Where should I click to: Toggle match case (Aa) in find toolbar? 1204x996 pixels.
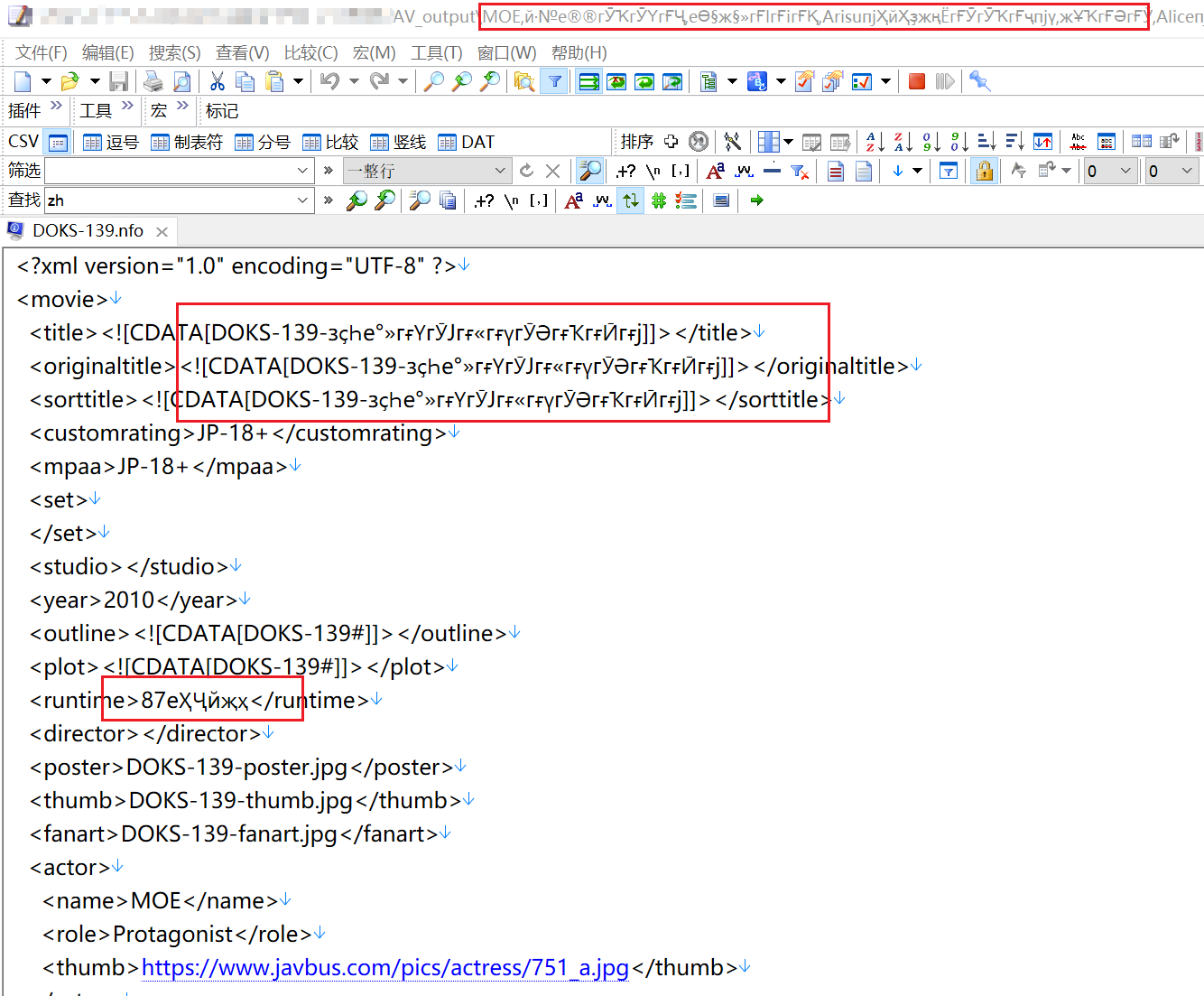(x=573, y=200)
